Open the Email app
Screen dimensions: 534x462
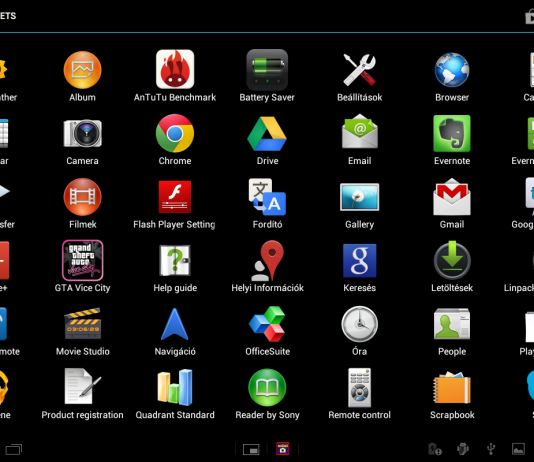[x=360, y=132]
